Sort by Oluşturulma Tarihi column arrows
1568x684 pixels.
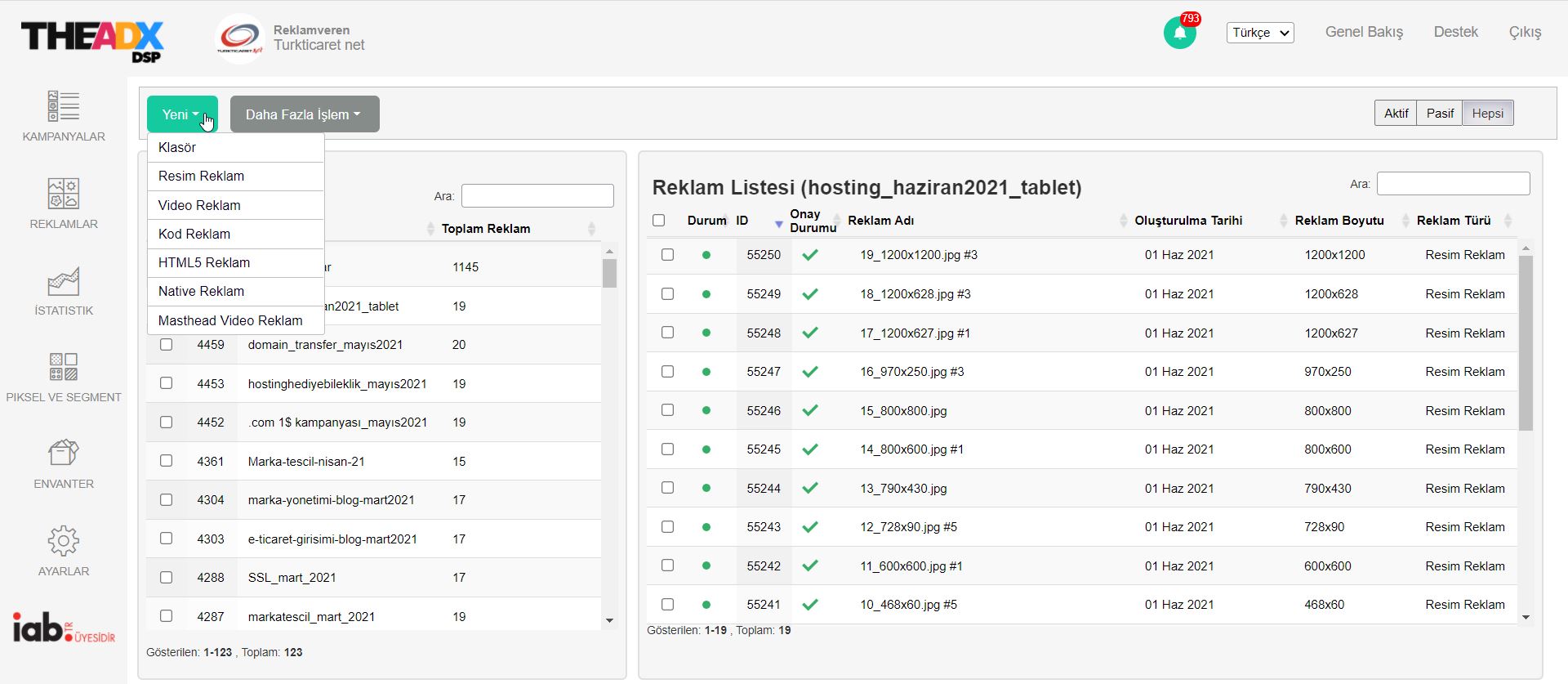pos(1283,221)
